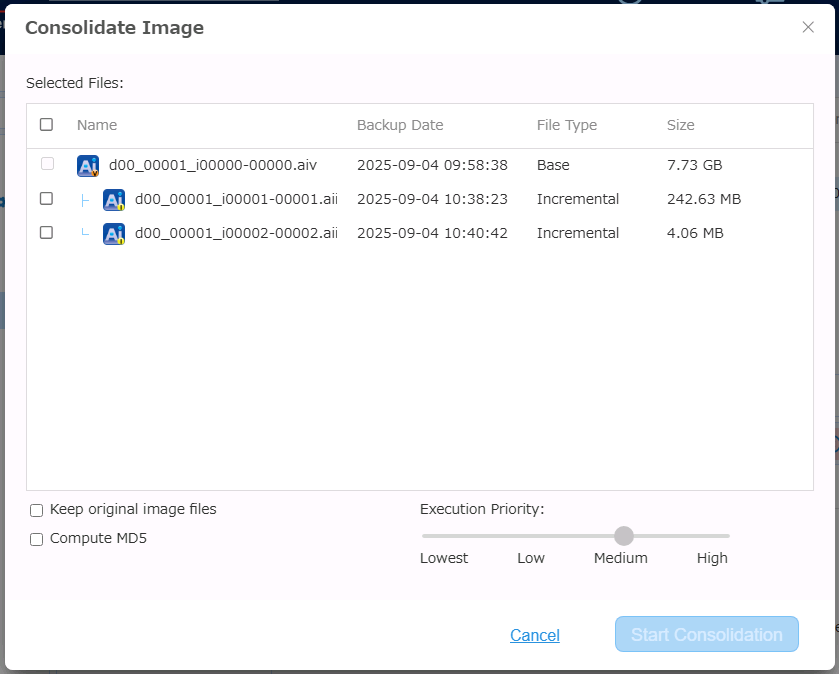The height and width of the screenshot is (674, 839).
Task: Click the incremental image i00002-00002.aii icon
Action: [x=114, y=234]
